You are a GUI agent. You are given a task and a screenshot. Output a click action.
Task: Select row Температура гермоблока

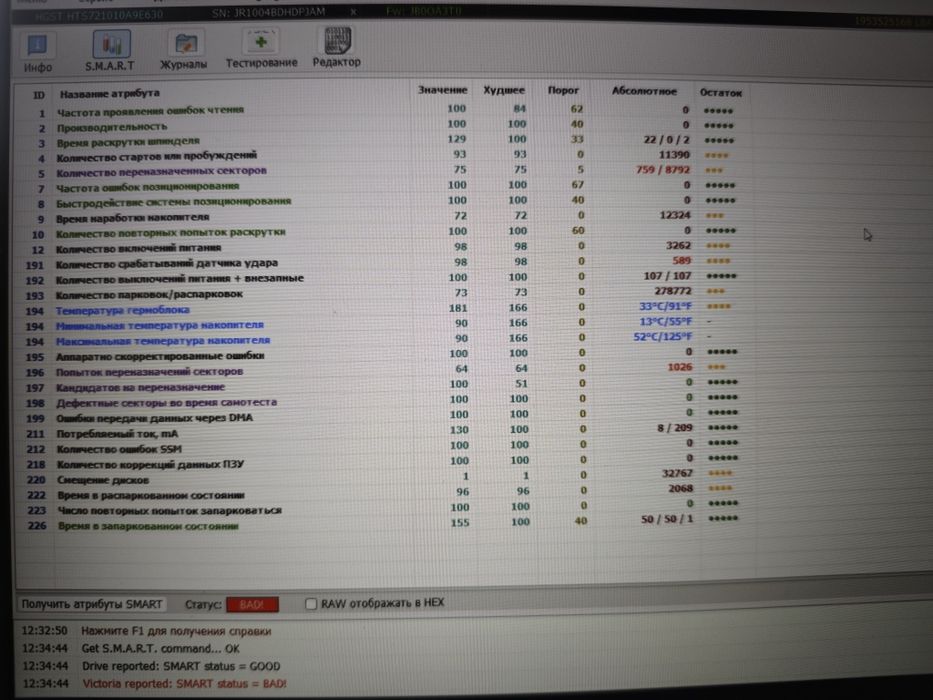(x=384, y=309)
